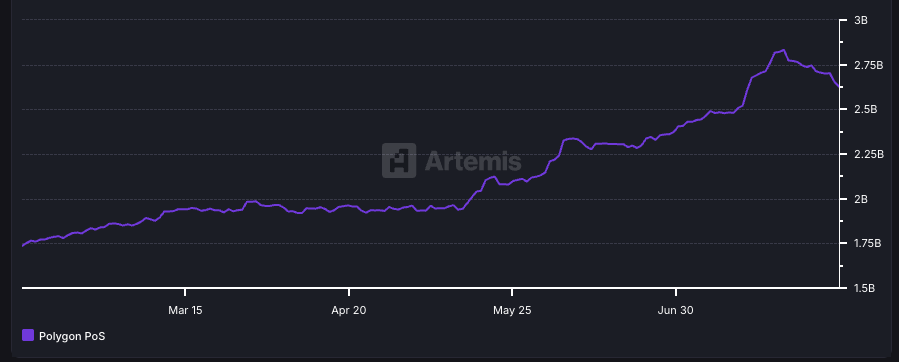Image resolution: width=899 pixels, height=362 pixels.
Task: Click the Polygon PoS legend label
Action: [x=72, y=336]
